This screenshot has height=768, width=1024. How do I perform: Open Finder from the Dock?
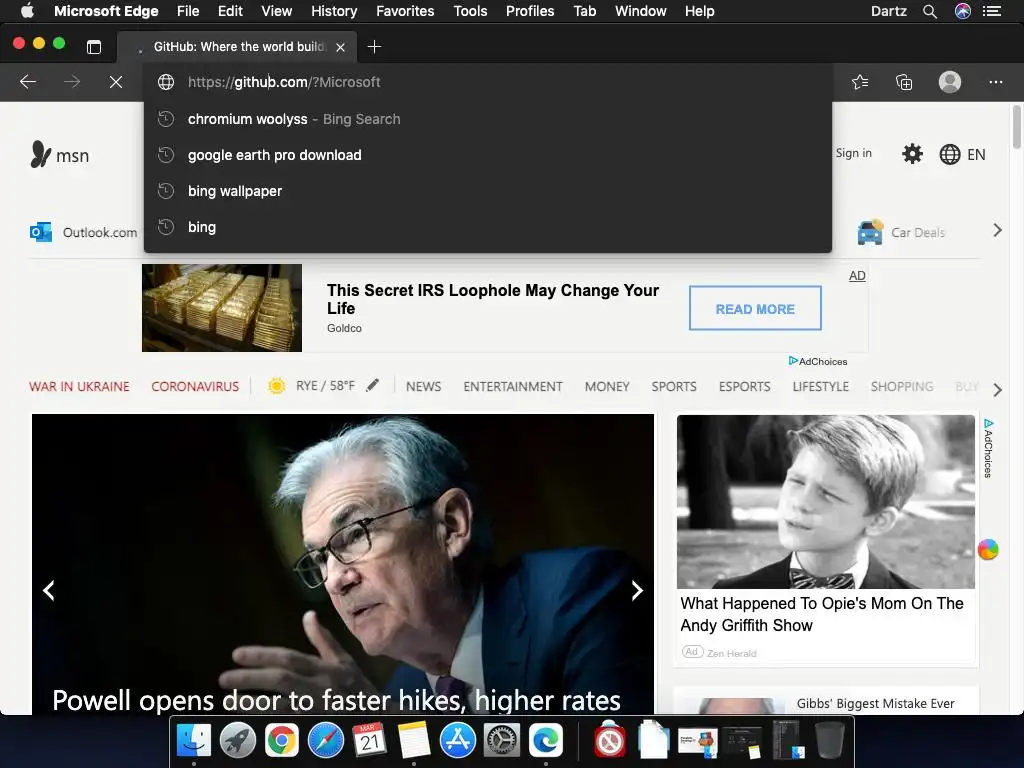194,741
